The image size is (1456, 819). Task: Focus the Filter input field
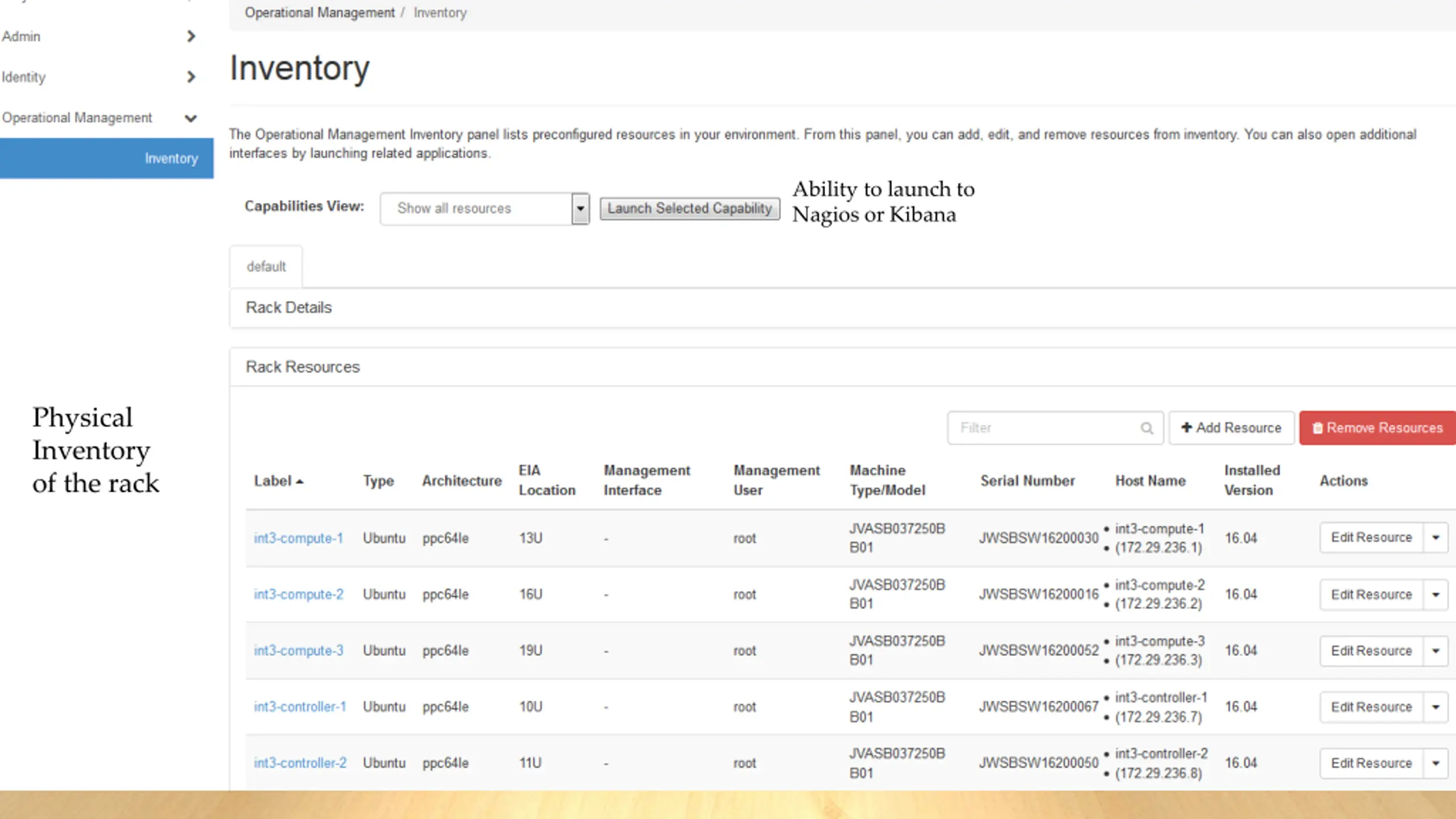coord(1055,428)
